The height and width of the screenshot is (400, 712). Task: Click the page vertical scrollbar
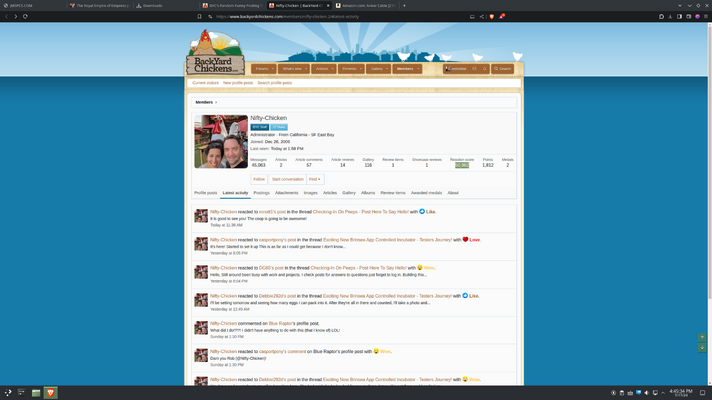(x=709, y=161)
